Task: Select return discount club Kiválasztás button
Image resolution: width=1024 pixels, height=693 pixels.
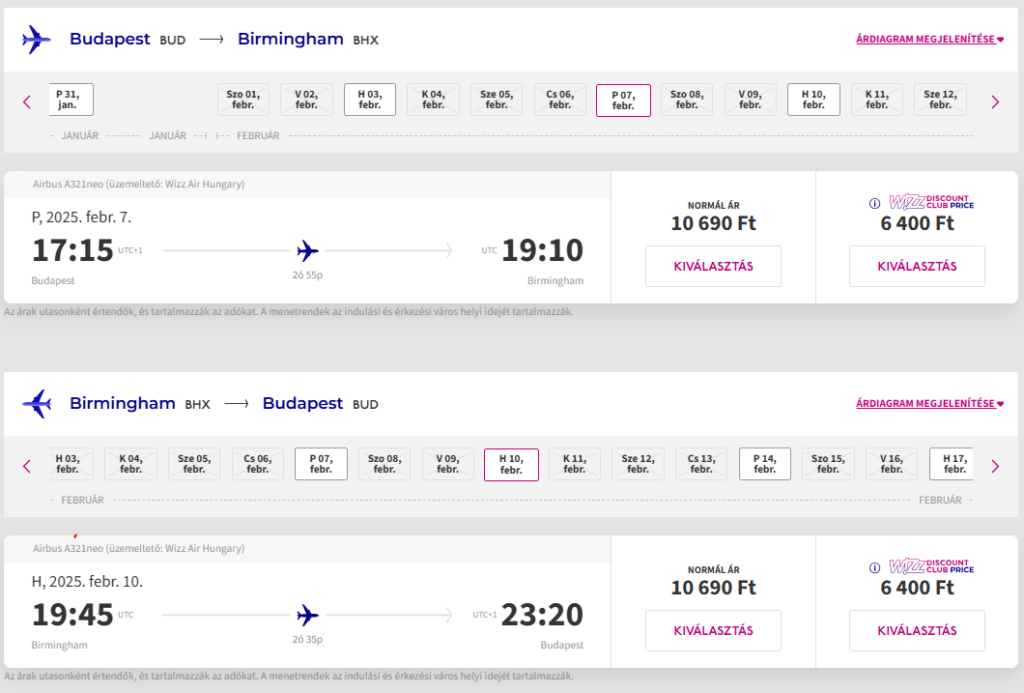Action: (917, 630)
